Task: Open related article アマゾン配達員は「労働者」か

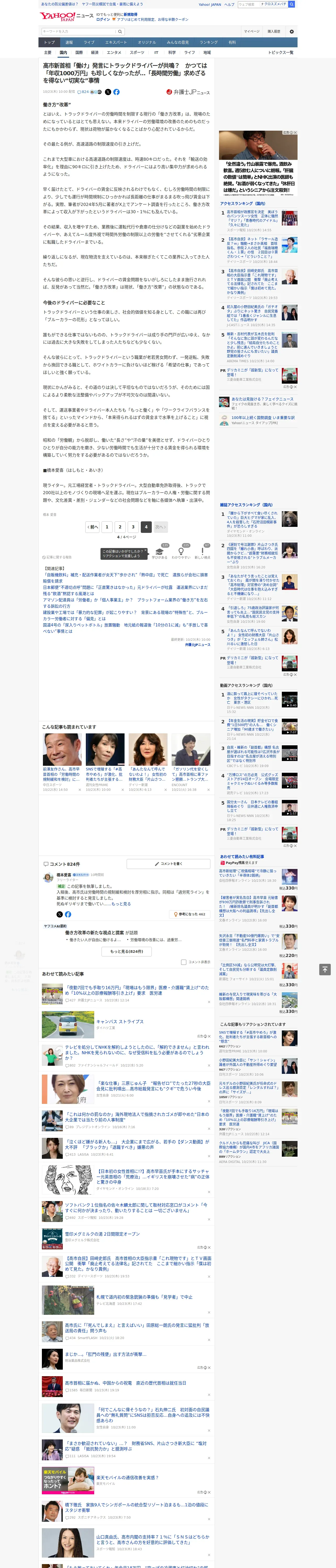Action: coord(125,603)
